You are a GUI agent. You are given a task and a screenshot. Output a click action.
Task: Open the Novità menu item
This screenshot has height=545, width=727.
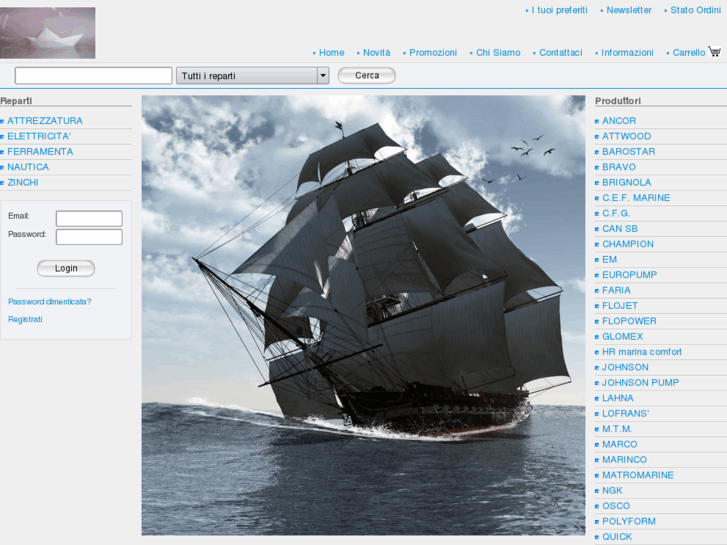point(376,52)
